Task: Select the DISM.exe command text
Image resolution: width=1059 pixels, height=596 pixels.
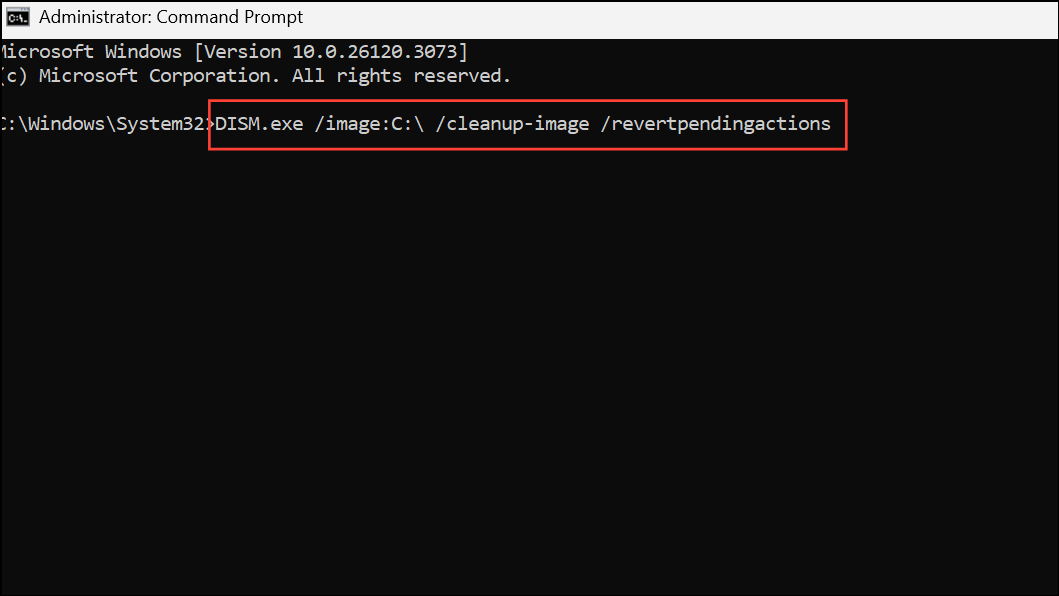Action: tap(259, 123)
